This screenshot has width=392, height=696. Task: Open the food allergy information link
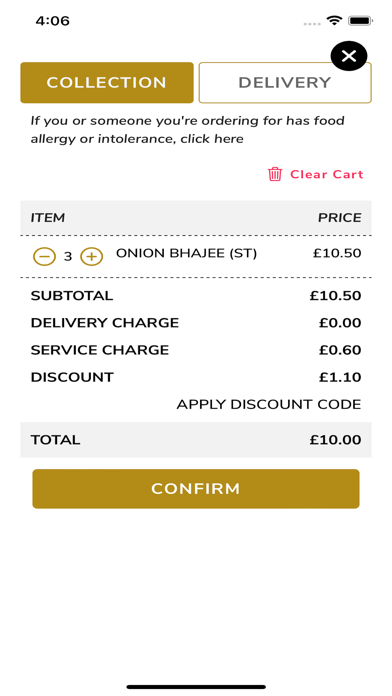pyautogui.click(x=187, y=130)
